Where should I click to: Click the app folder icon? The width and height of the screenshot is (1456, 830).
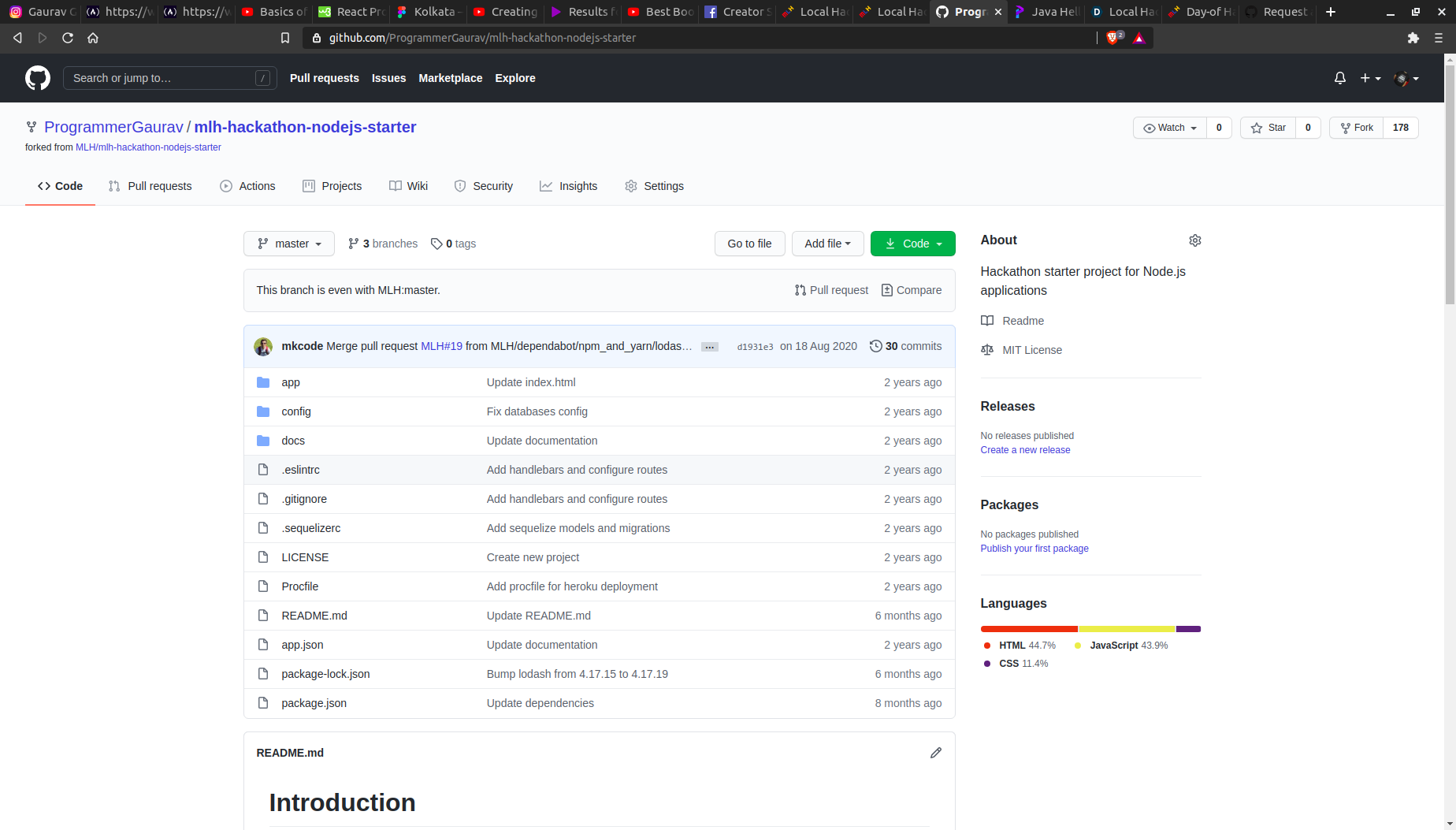click(x=263, y=382)
